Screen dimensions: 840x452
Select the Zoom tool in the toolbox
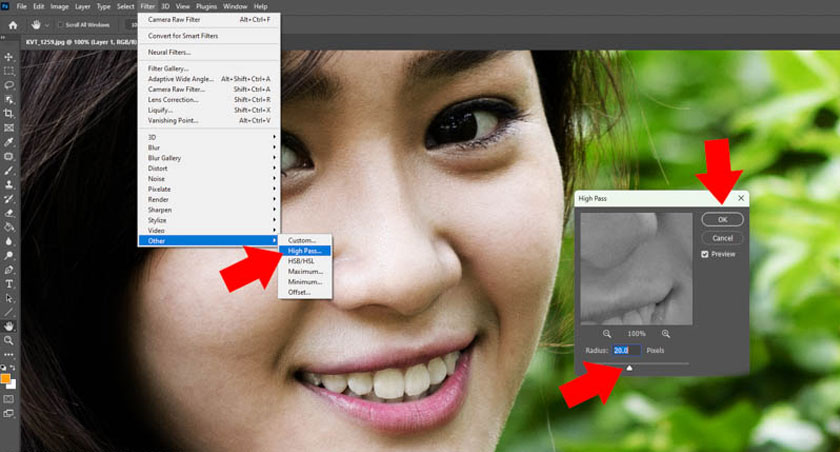(x=9, y=341)
